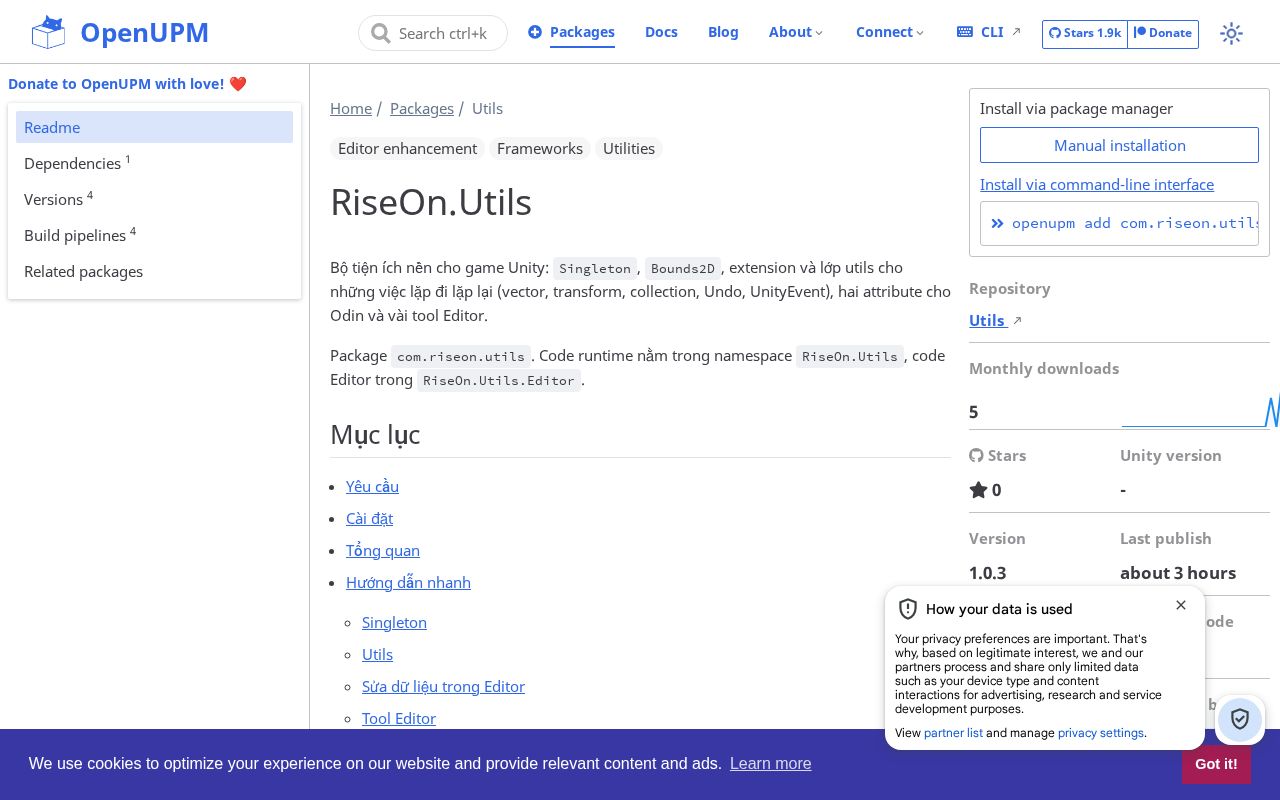Open the privacy settings link
Viewport: 1280px width, 800px height.
[1101, 733]
